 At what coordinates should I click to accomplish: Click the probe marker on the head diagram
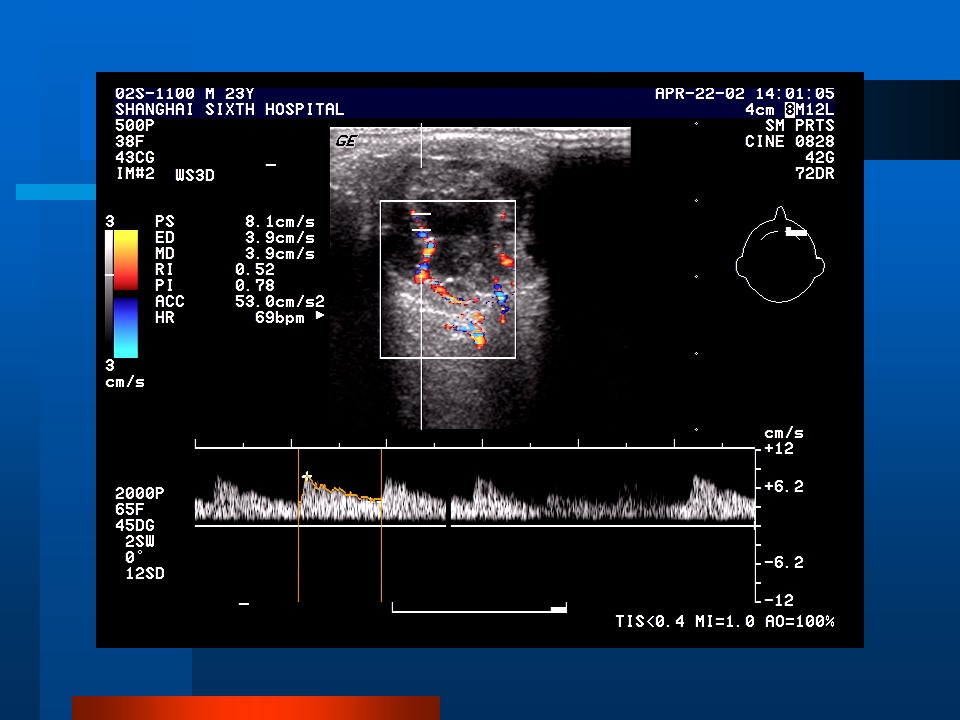(x=796, y=232)
